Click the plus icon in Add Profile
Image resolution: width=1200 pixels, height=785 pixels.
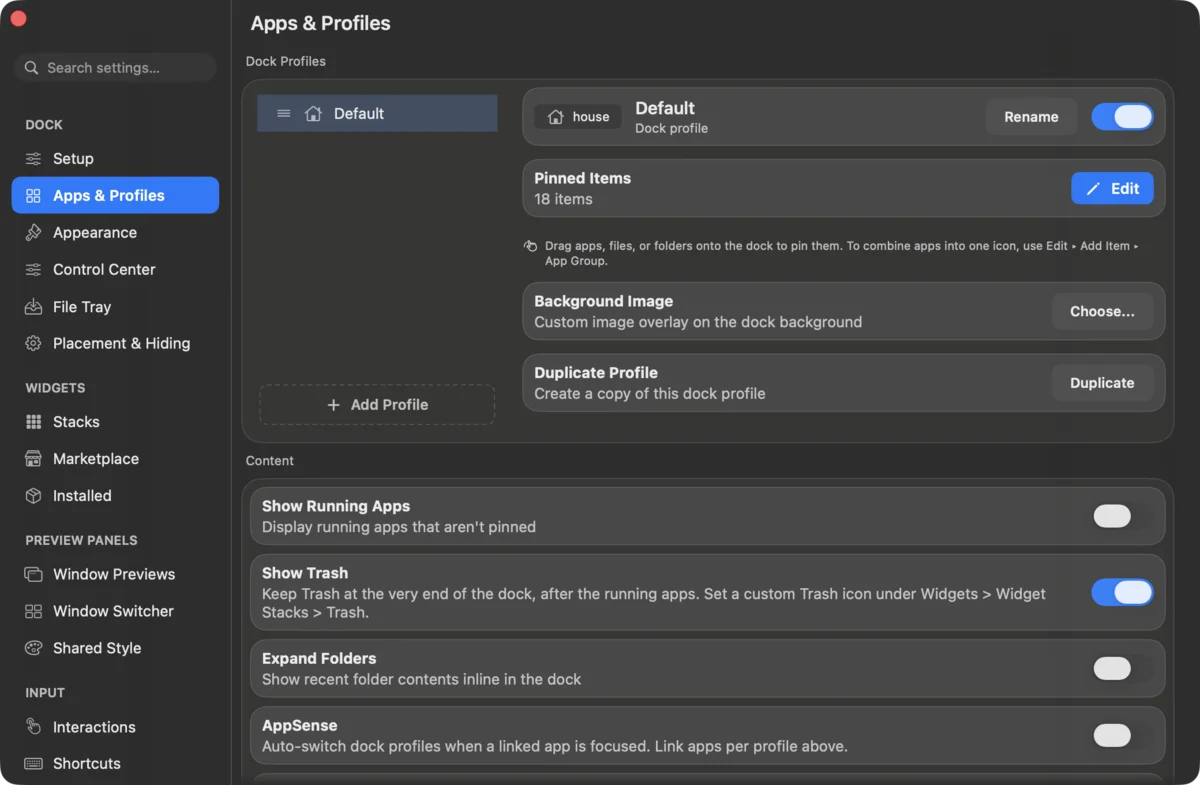tap(334, 405)
